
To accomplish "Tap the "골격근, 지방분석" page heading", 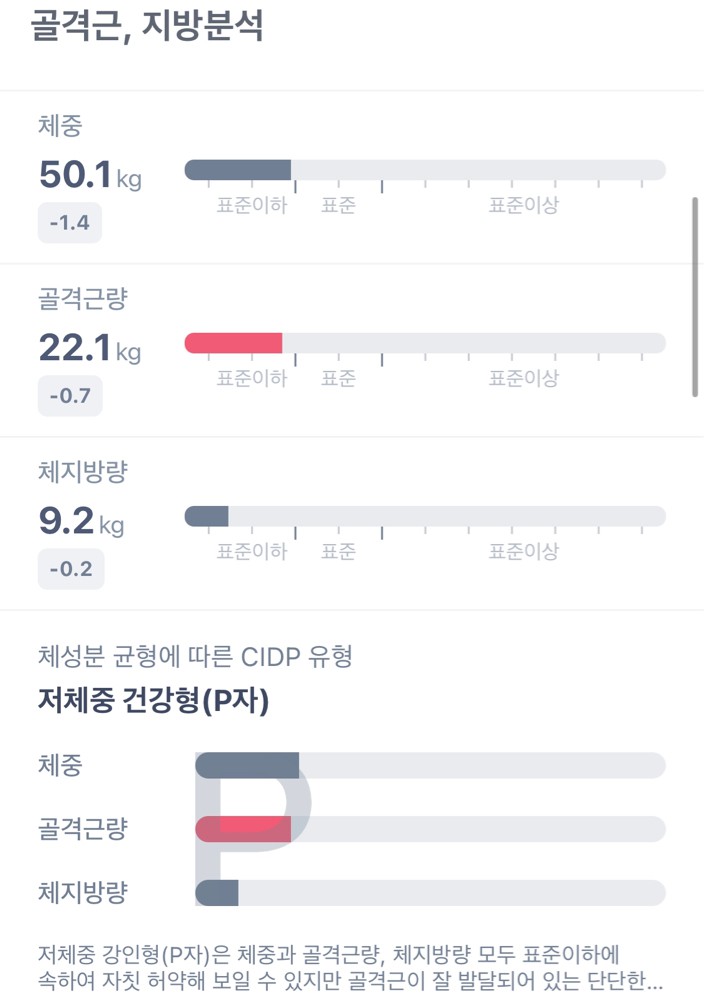I will pyautogui.click(x=147, y=26).
